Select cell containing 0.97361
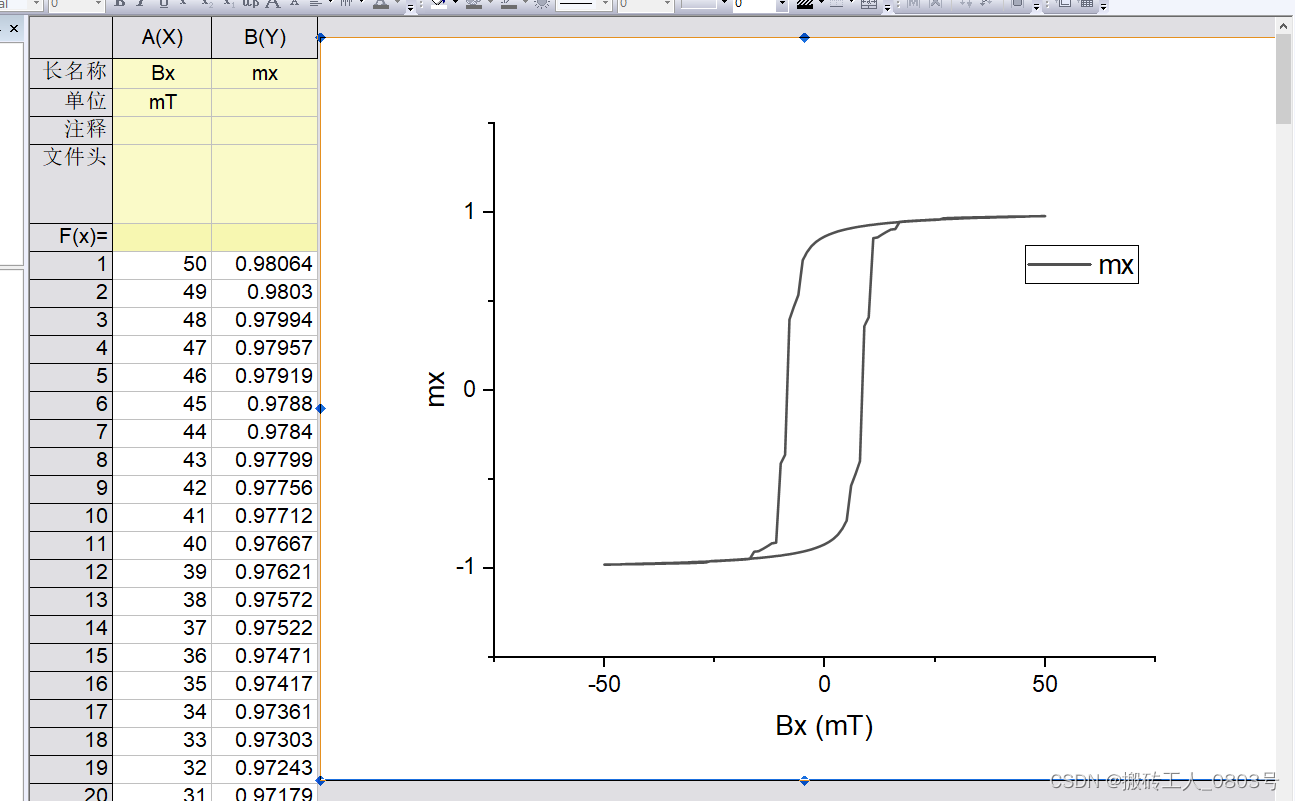 coord(265,712)
